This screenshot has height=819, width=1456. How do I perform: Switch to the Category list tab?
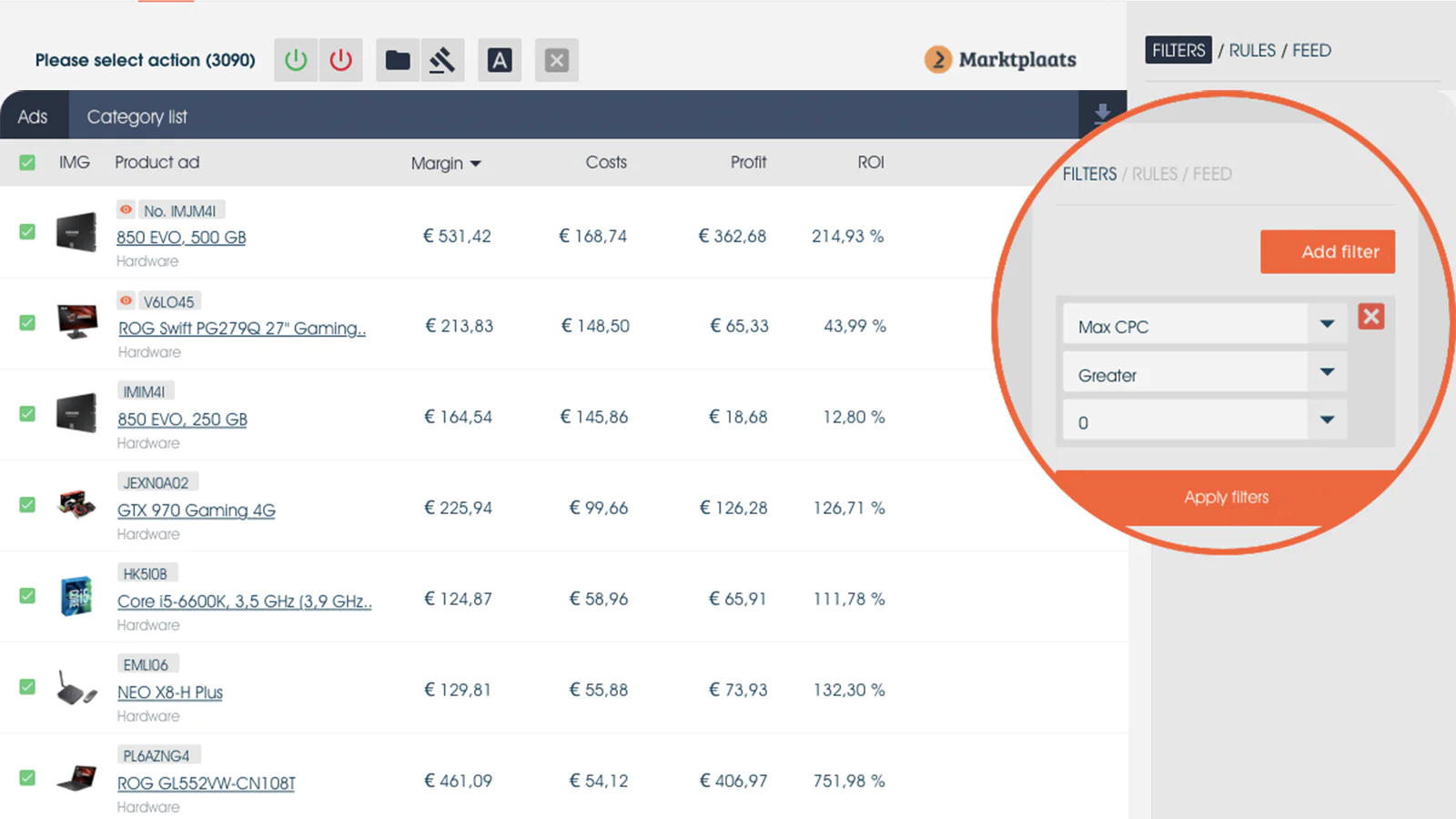click(136, 116)
